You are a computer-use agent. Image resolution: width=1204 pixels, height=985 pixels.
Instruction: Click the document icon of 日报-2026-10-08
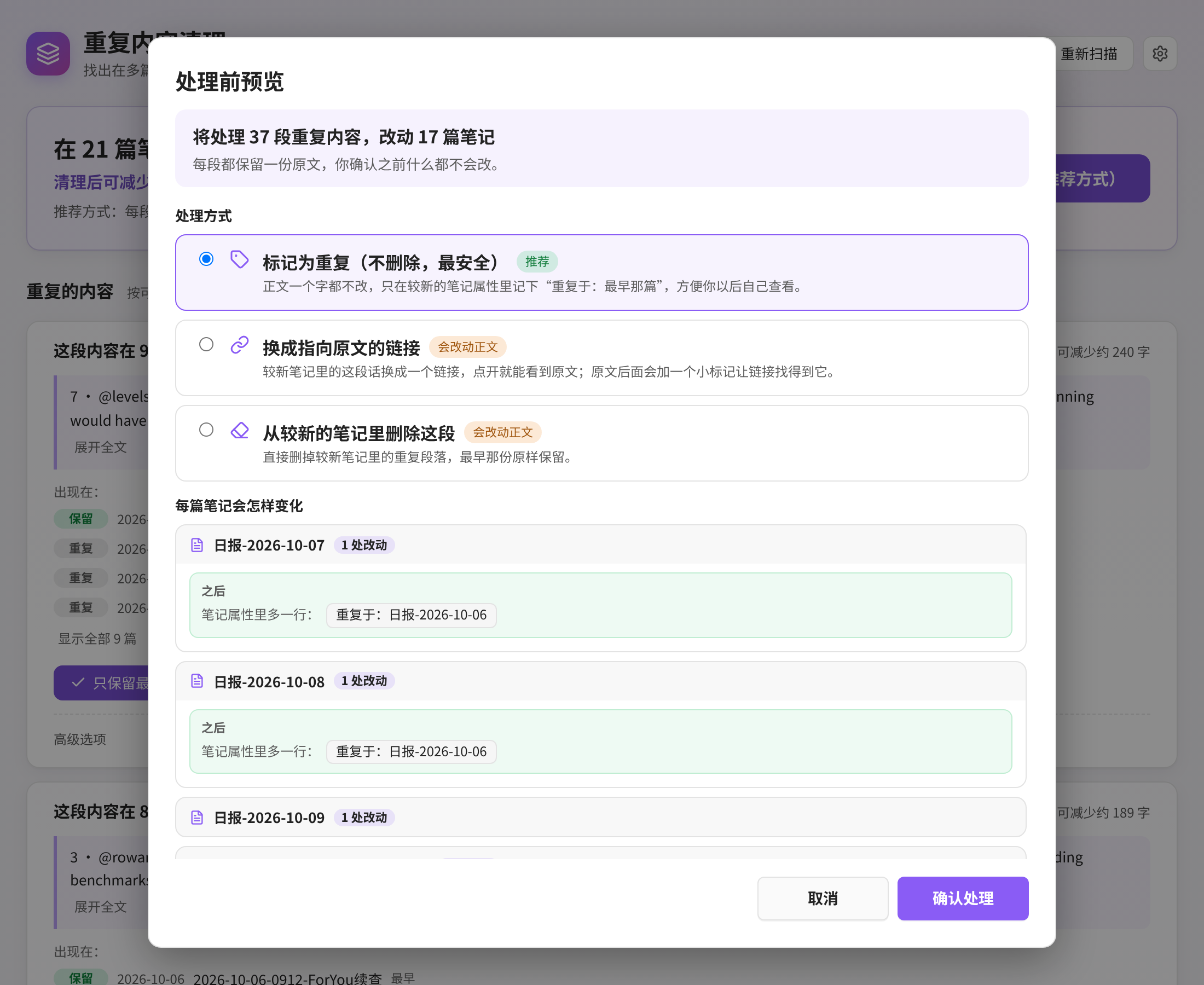(197, 681)
